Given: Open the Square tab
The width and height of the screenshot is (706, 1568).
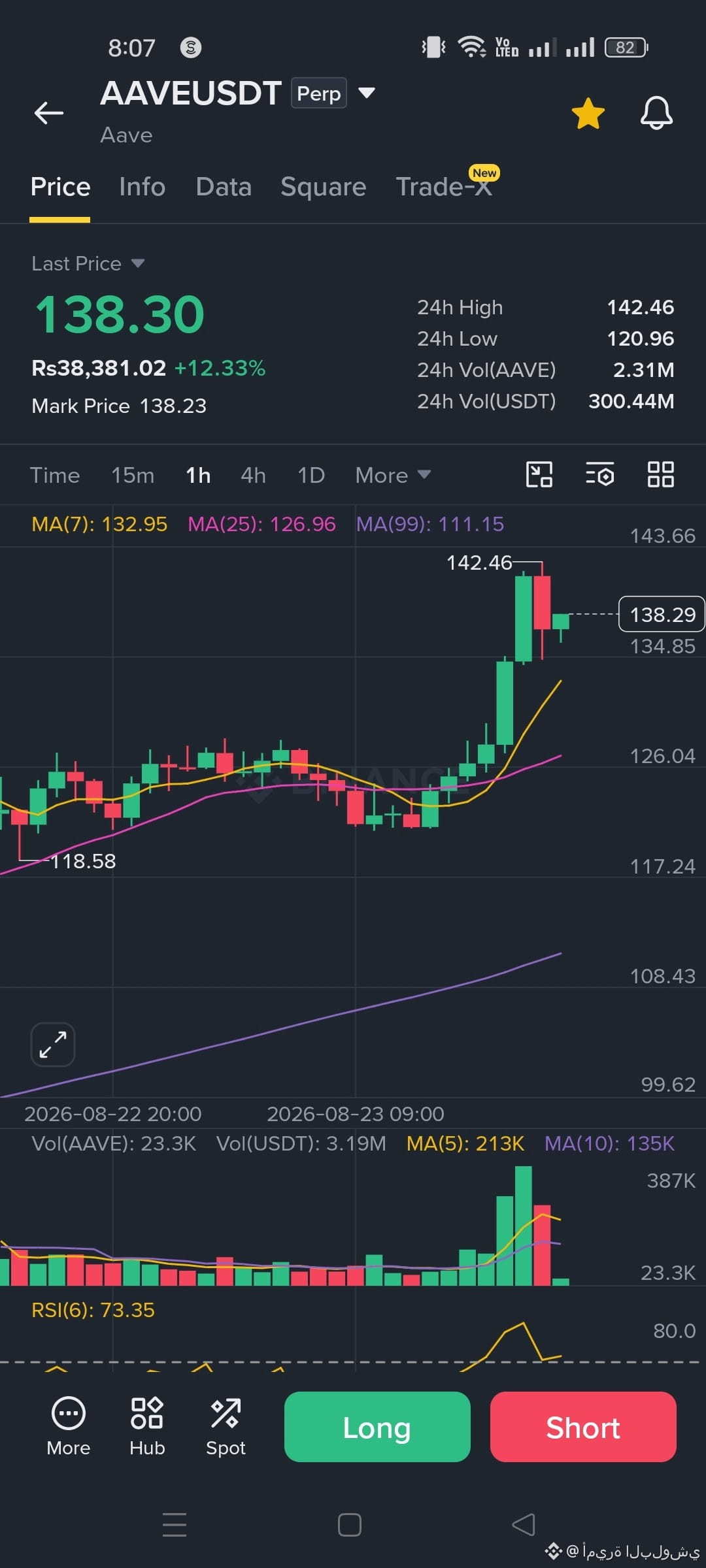Looking at the screenshot, I should [324, 187].
